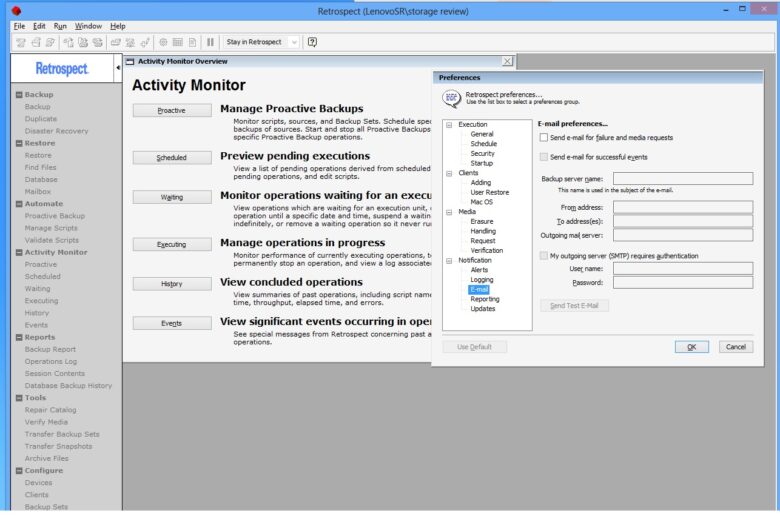Open help via the question mark icon
Screen dimensions: 780x516
312,42
